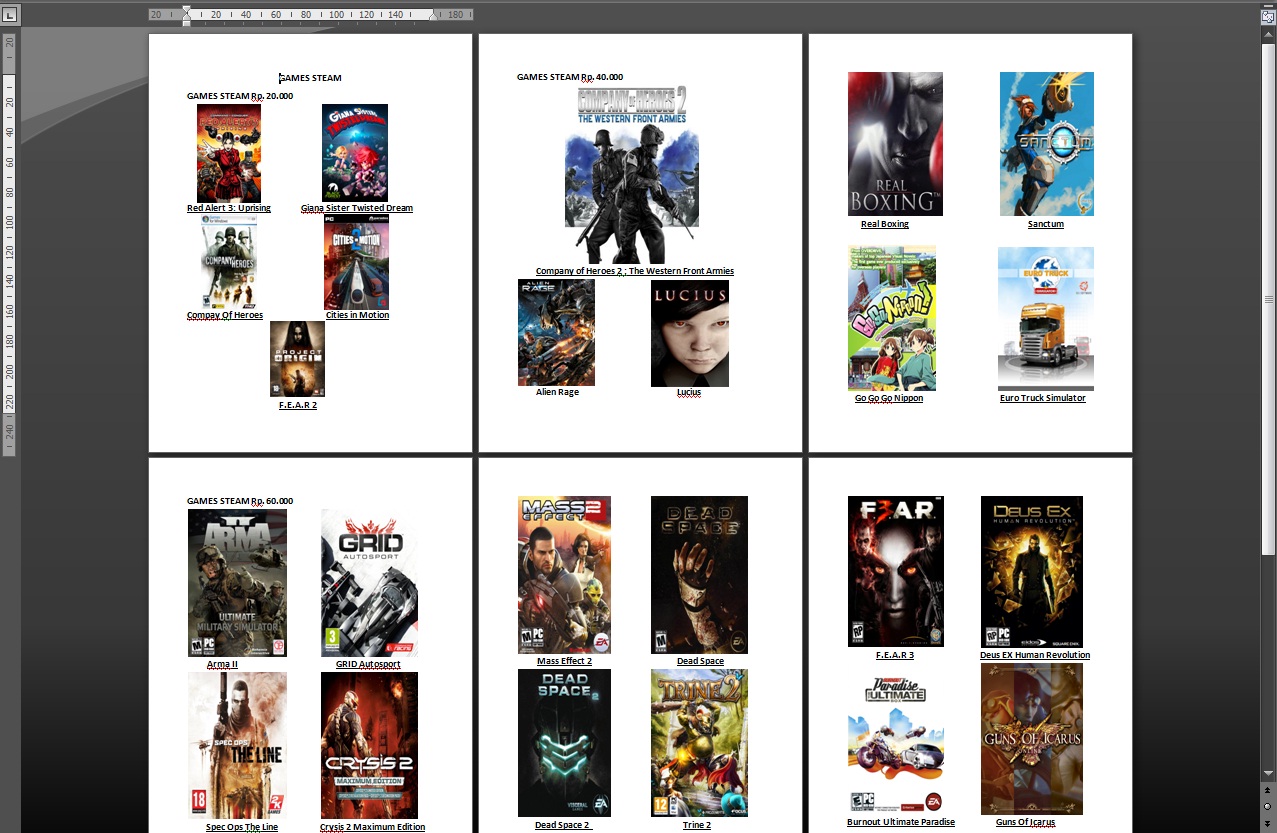Click the vertical scrollbar down arrow
The height and width of the screenshot is (833, 1277).
[x=1268, y=774]
